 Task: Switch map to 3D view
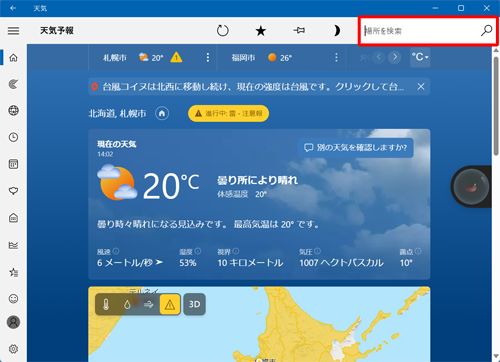(195, 304)
